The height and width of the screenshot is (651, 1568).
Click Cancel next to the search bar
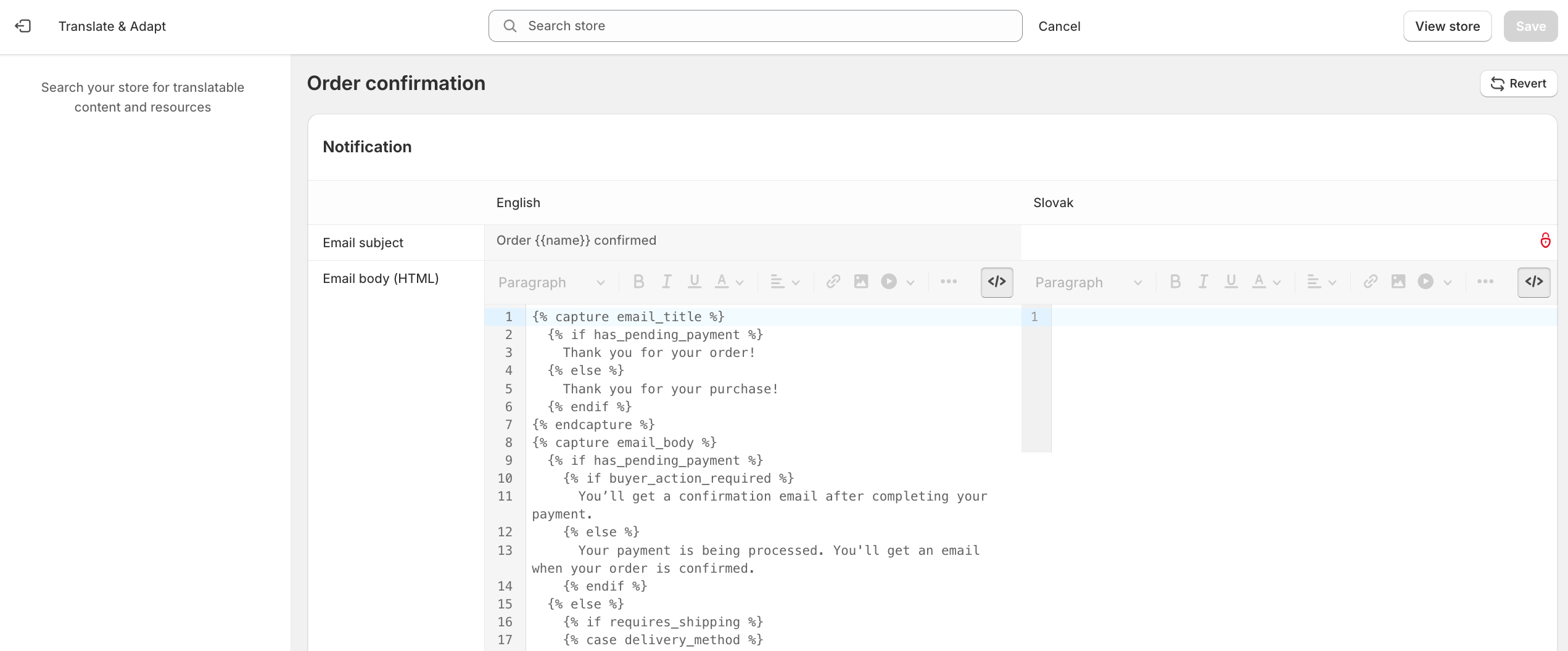[x=1059, y=26]
